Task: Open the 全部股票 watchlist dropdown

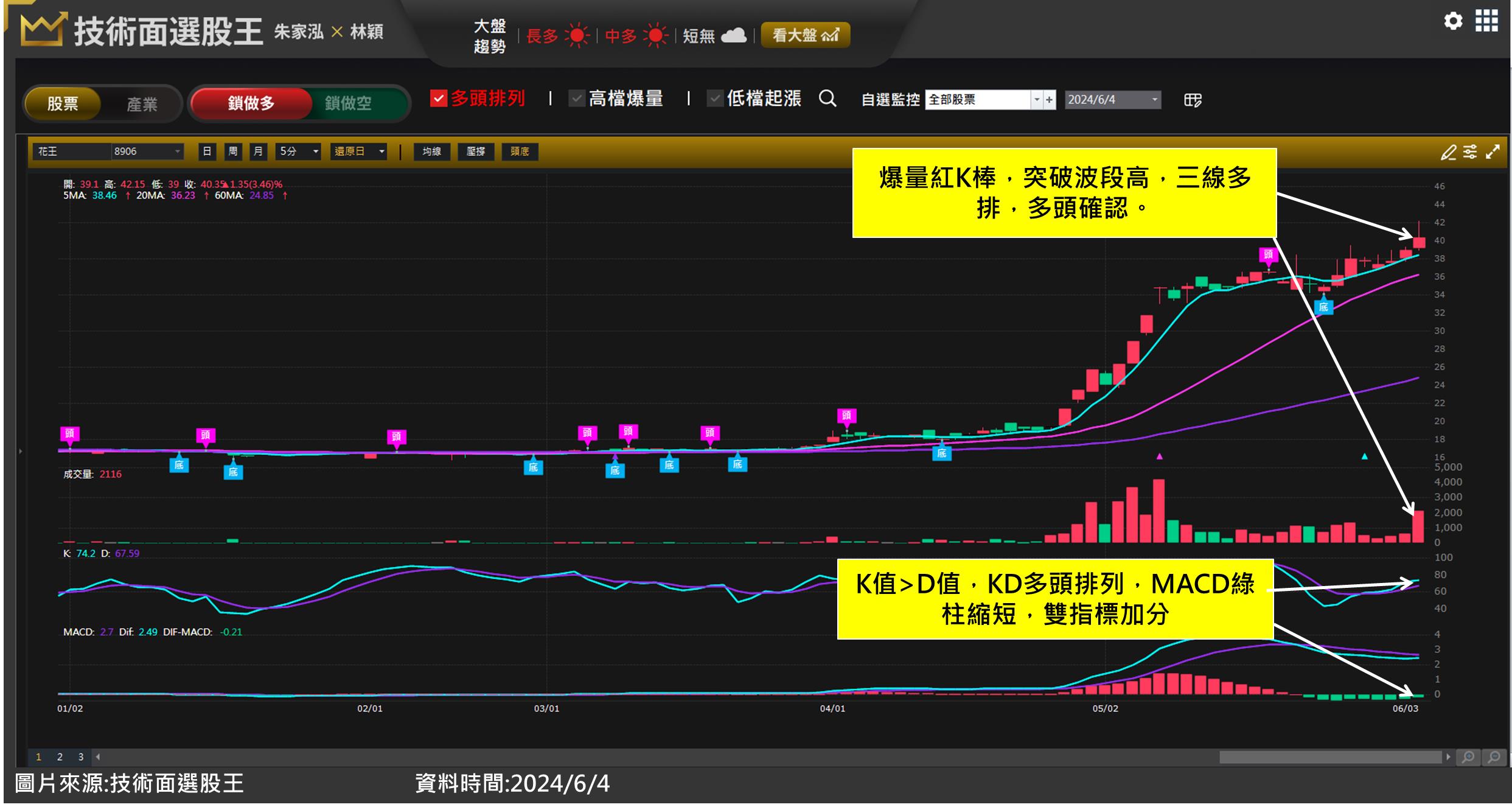Action: 1036,100
